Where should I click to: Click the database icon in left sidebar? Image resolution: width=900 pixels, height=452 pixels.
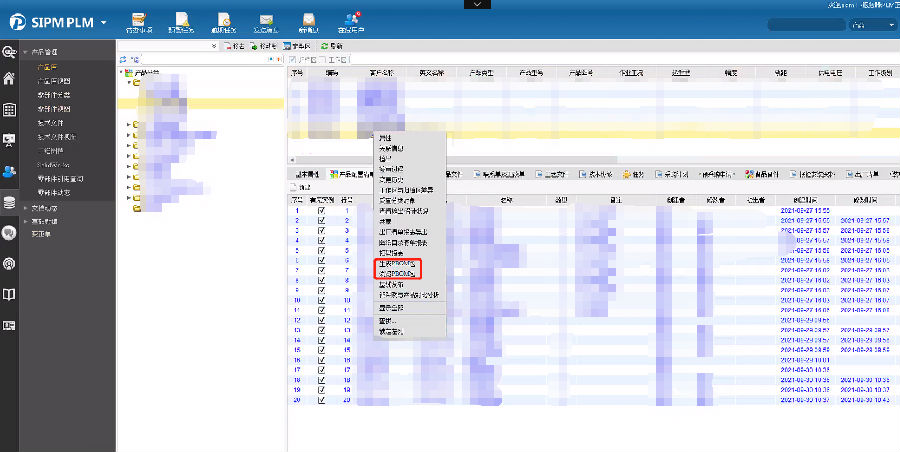tap(9, 202)
